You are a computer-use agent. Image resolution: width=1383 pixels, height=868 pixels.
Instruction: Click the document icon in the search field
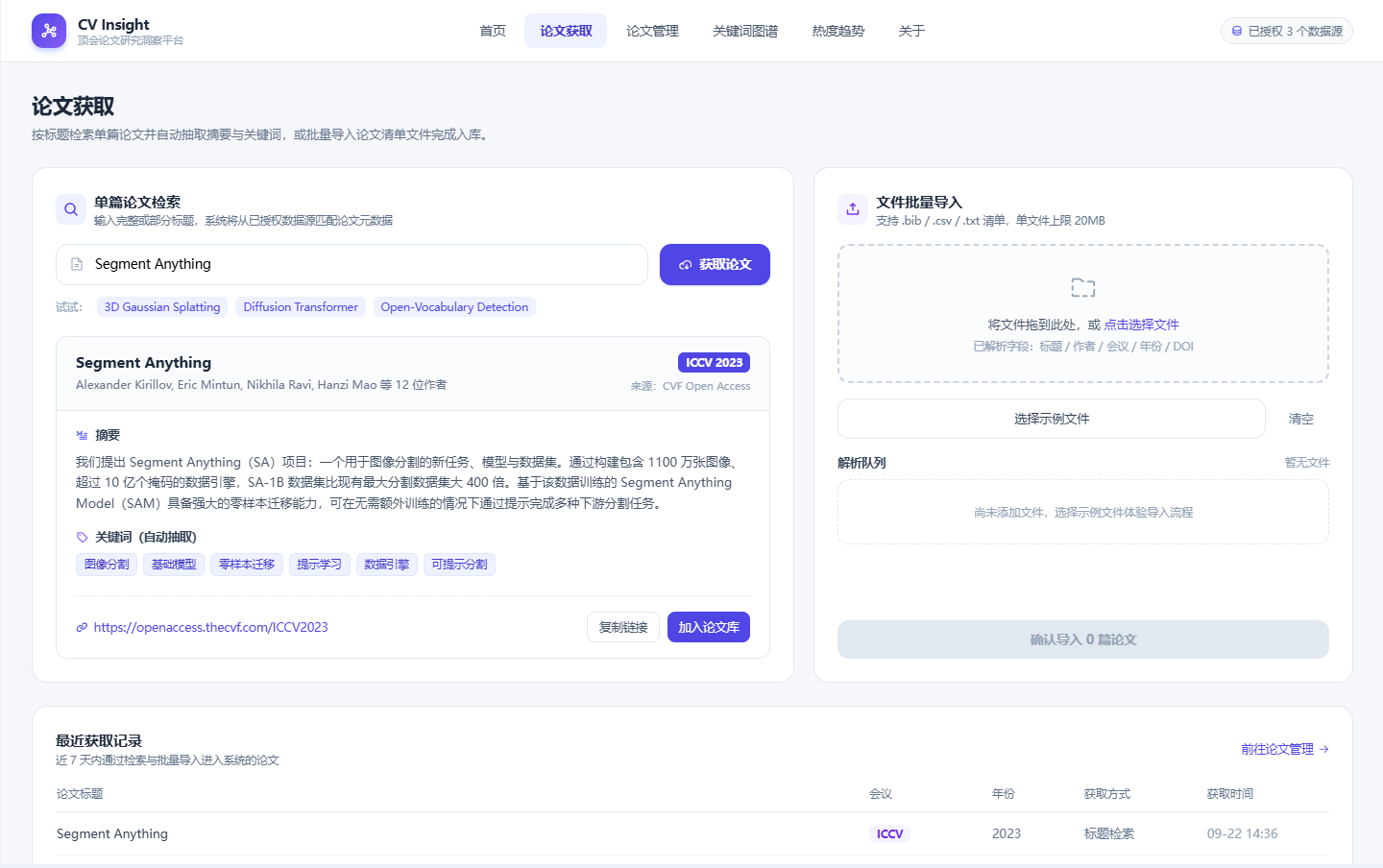pos(77,264)
